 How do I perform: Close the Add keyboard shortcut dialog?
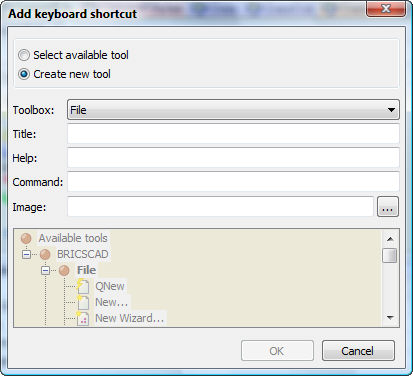pyautogui.click(x=386, y=9)
